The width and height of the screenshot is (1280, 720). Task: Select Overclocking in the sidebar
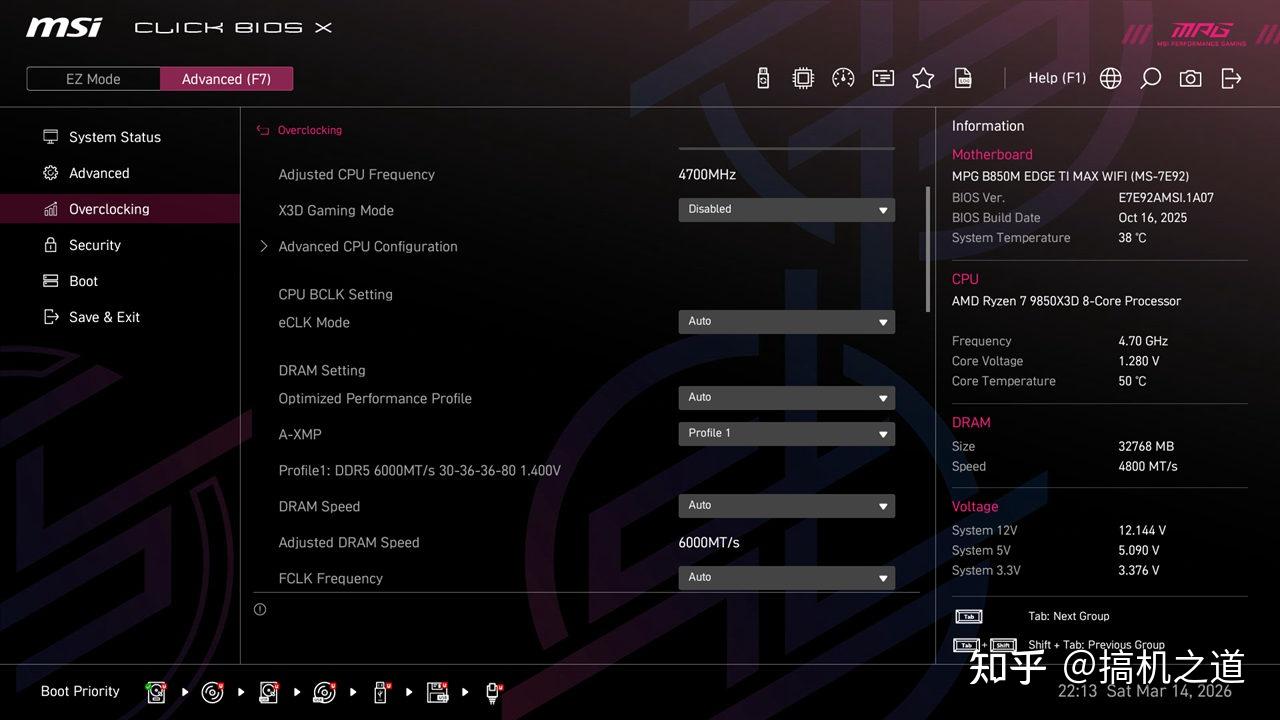coord(120,209)
